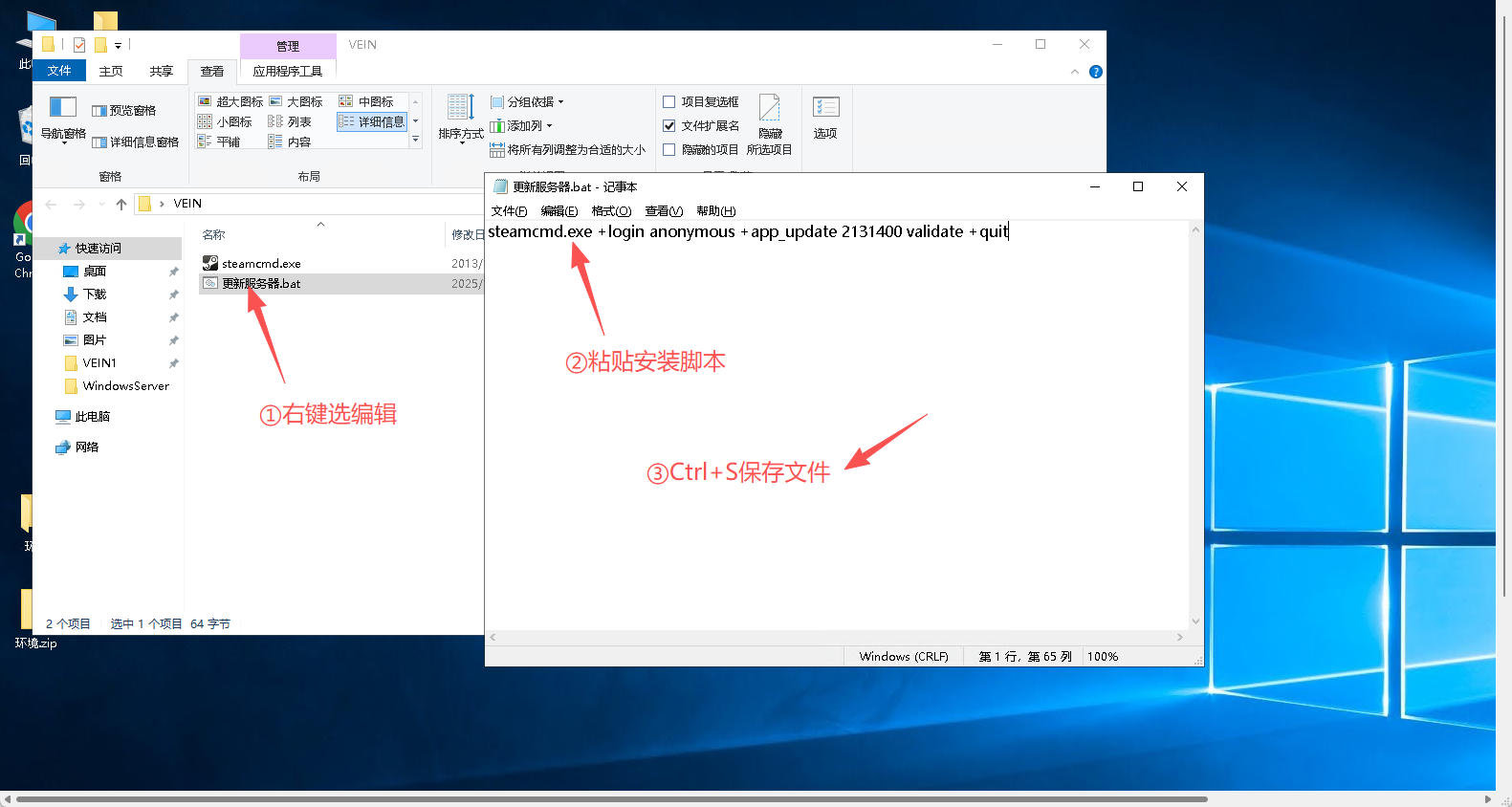Toggle the hidden items checkbox
The height and width of the screenshot is (807, 1512).
pos(669,149)
